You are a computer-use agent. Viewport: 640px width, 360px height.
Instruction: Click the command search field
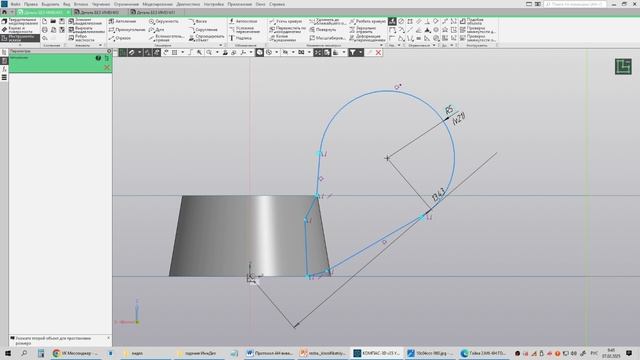(575, 4)
